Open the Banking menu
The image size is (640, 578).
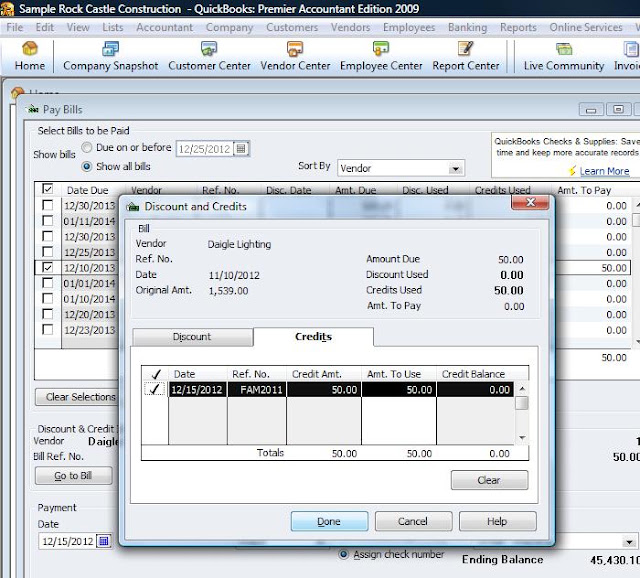(467, 27)
